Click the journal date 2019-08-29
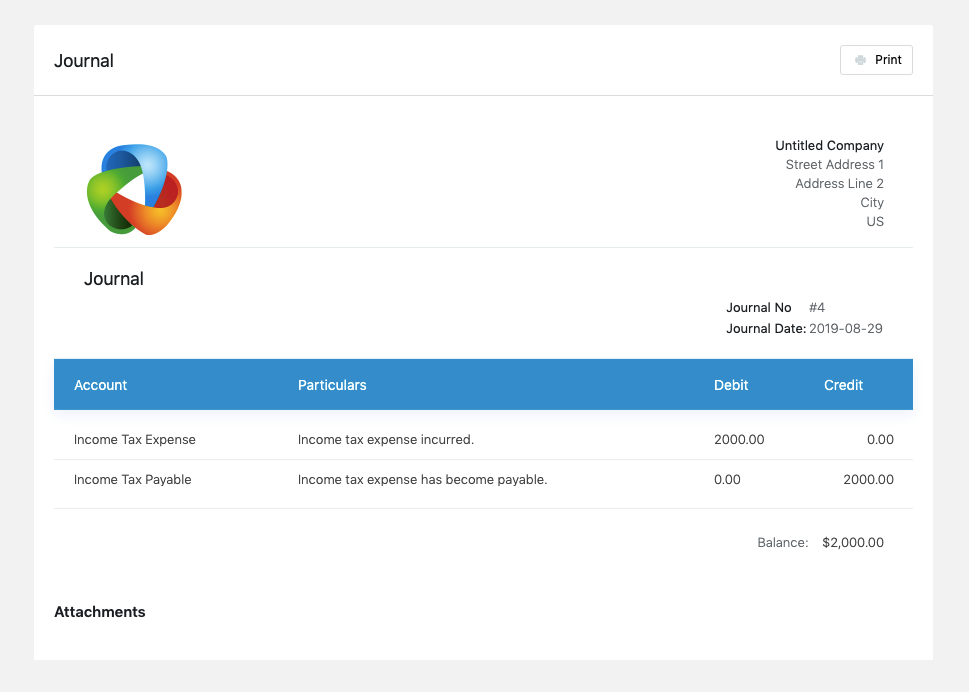This screenshot has height=692, width=969. pos(845,328)
